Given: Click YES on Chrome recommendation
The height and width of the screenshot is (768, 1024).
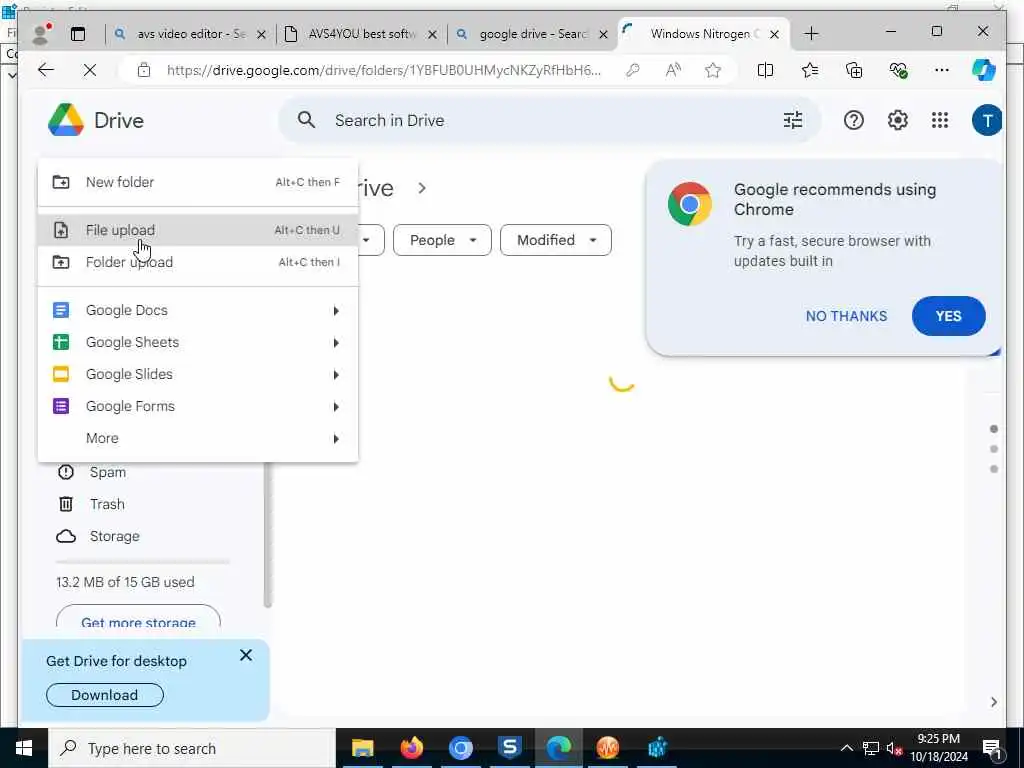Looking at the screenshot, I should (948, 316).
